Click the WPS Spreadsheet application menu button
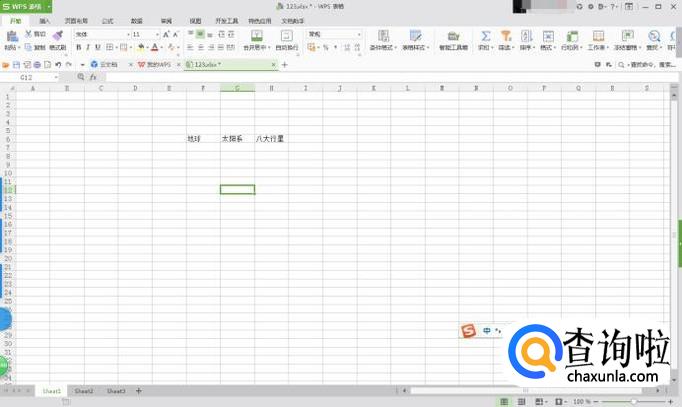 pyautogui.click(x=26, y=7)
